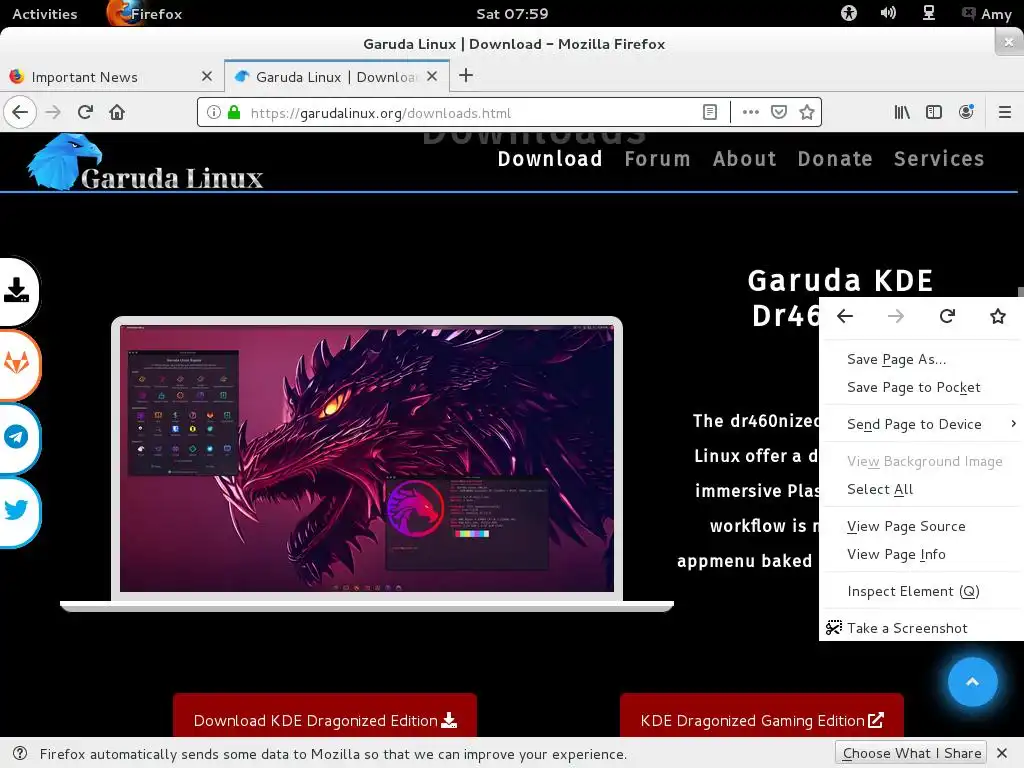Viewport: 1024px width, 768px height.
Task: Open the Services nav link
Action: 938,159
